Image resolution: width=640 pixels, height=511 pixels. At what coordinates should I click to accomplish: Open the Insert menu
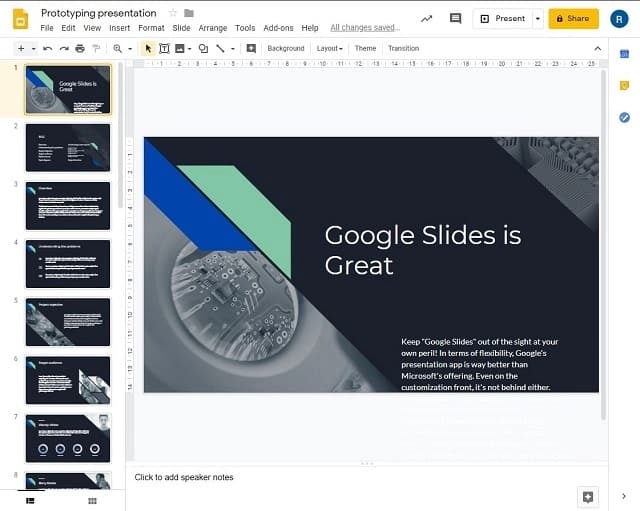tap(120, 28)
